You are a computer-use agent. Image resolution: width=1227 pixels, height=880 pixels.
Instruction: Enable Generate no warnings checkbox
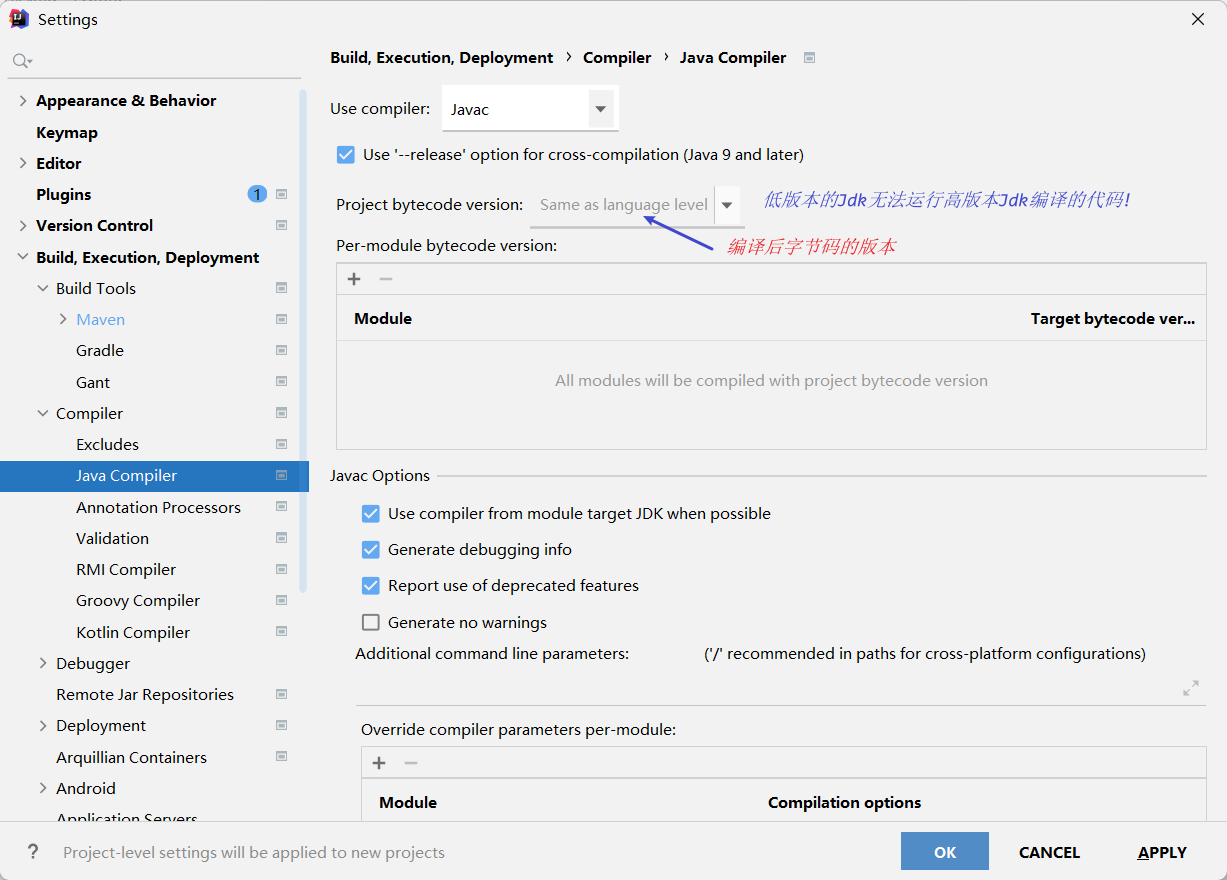371,622
